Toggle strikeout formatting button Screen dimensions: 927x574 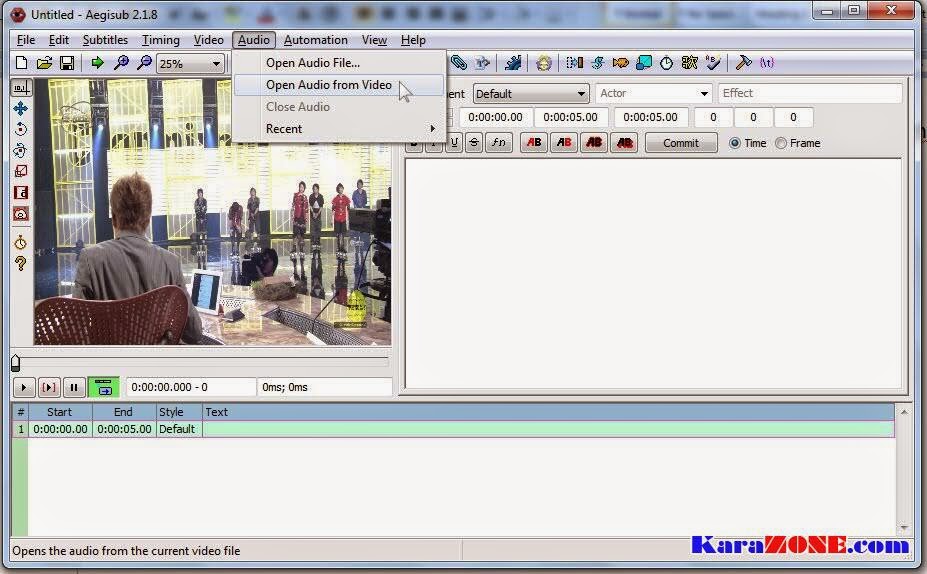[474, 143]
